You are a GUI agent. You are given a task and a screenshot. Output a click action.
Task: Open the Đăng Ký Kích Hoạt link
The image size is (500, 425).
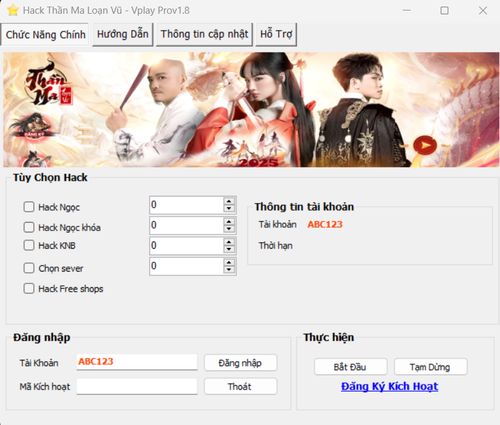tap(390, 386)
